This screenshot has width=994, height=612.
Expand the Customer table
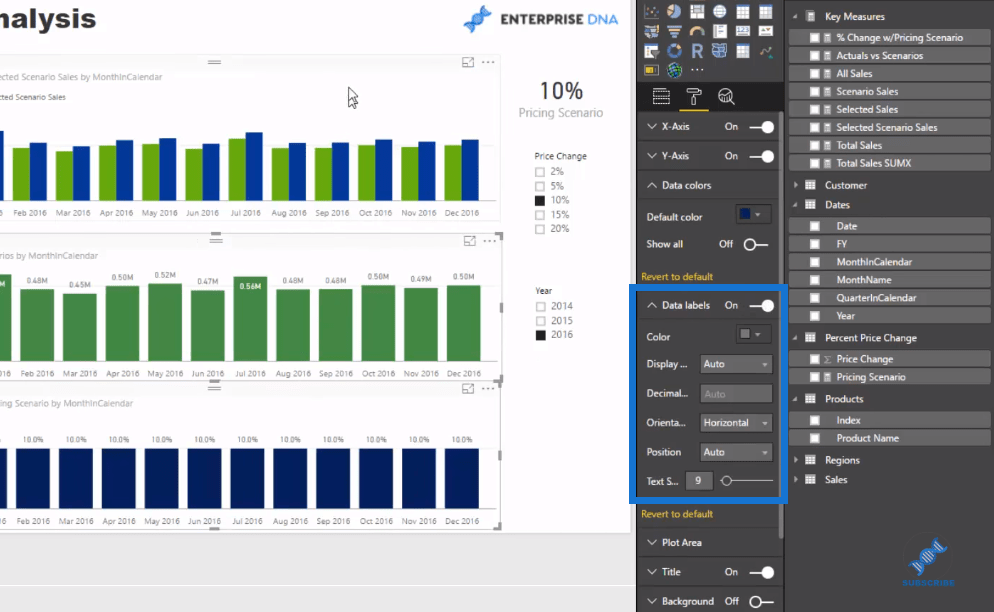click(x=796, y=185)
